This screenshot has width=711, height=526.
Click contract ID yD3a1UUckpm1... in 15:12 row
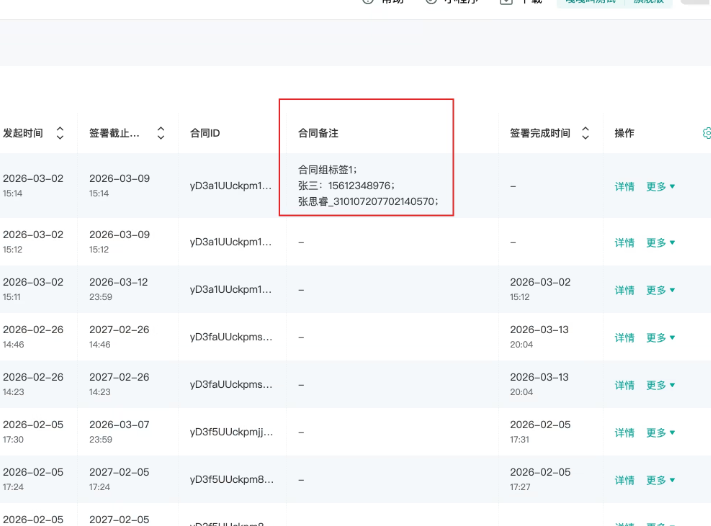(231, 242)
